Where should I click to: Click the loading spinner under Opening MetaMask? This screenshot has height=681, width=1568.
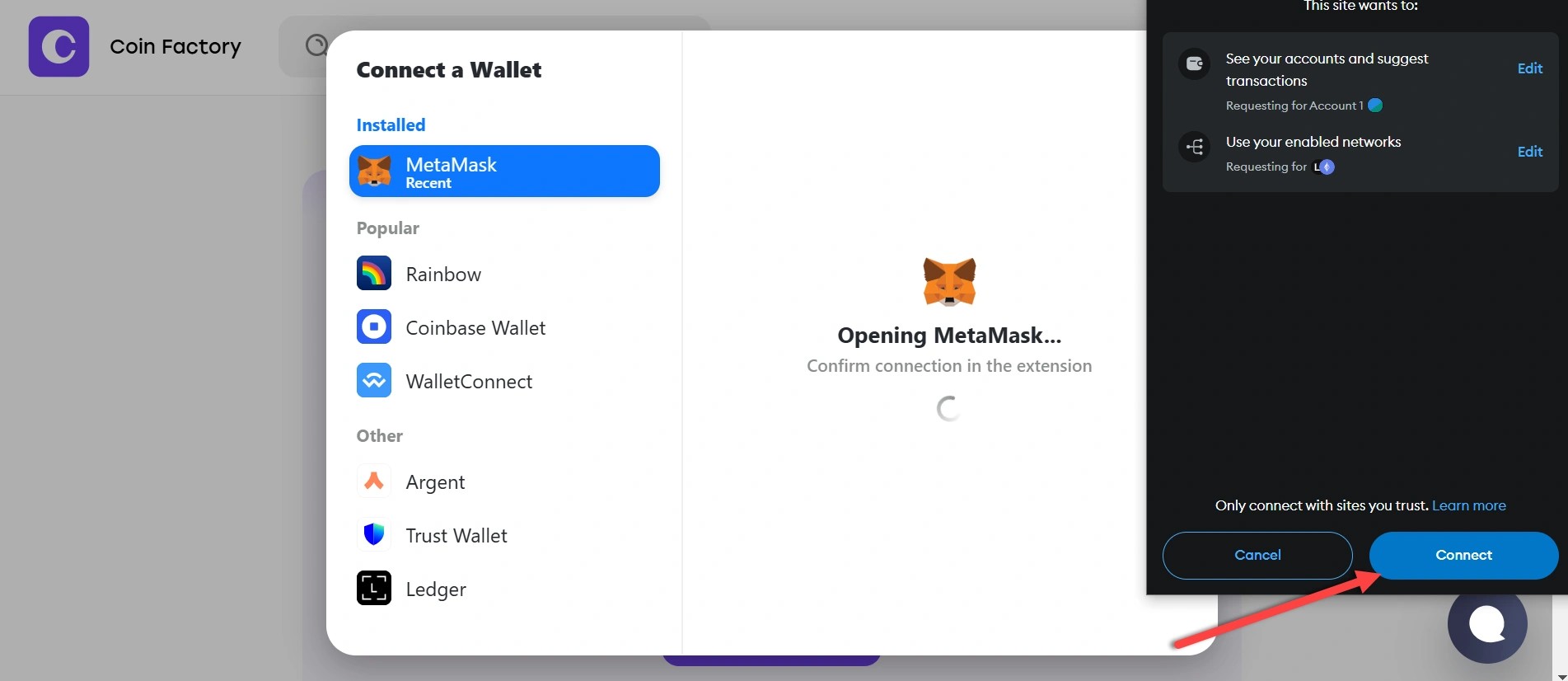[949, 408]
